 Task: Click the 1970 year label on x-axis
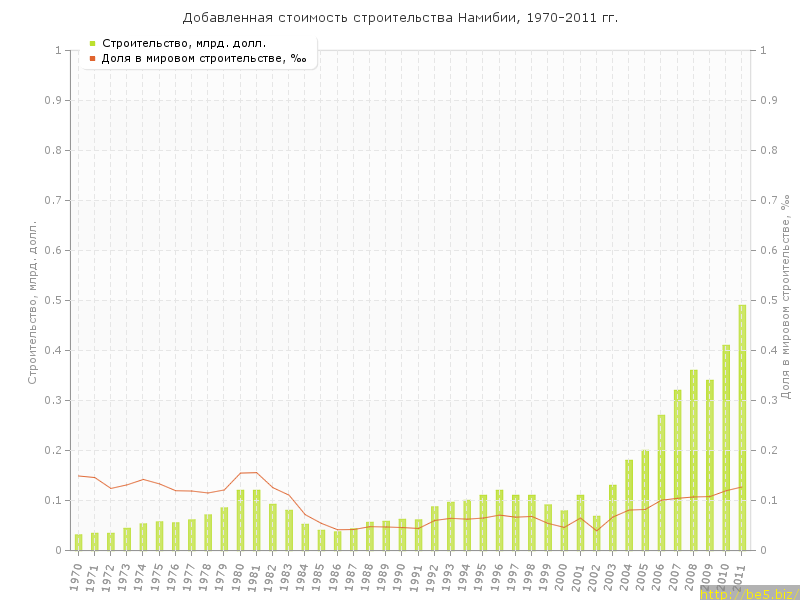(x=77, y=575)
